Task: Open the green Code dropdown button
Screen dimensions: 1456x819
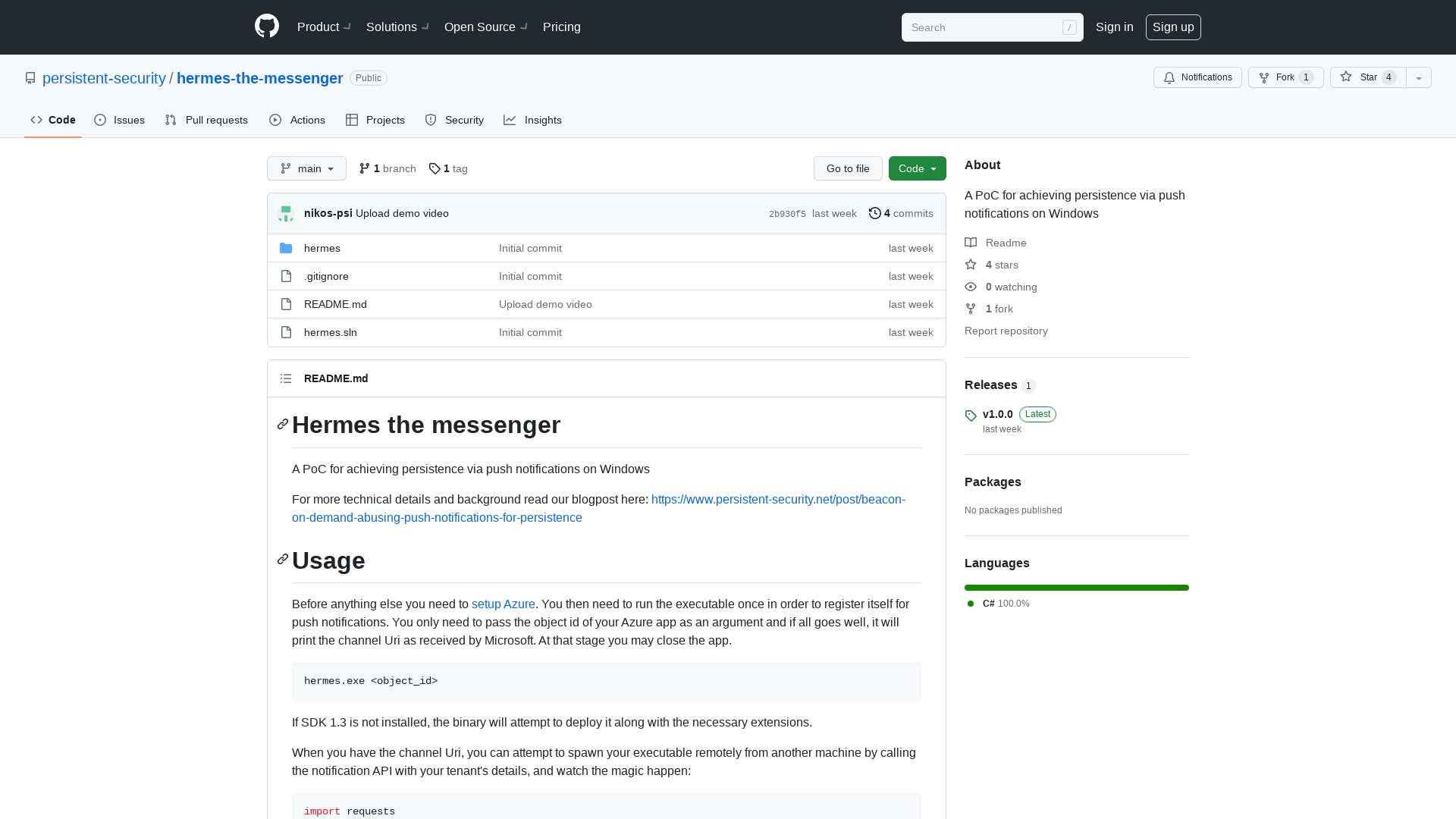Action: (x=917, y=168)
